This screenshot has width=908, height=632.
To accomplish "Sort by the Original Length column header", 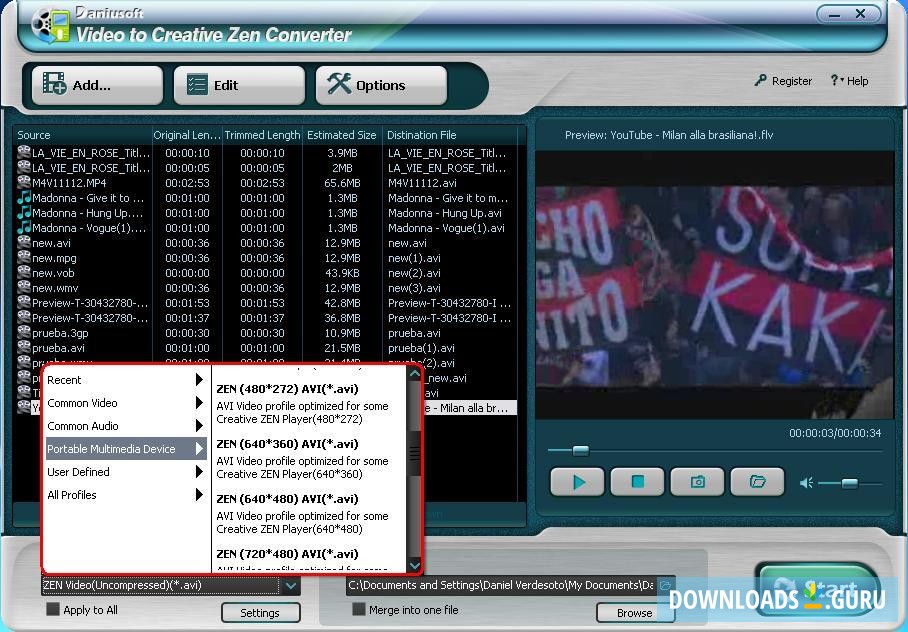I will click(187, 135).
